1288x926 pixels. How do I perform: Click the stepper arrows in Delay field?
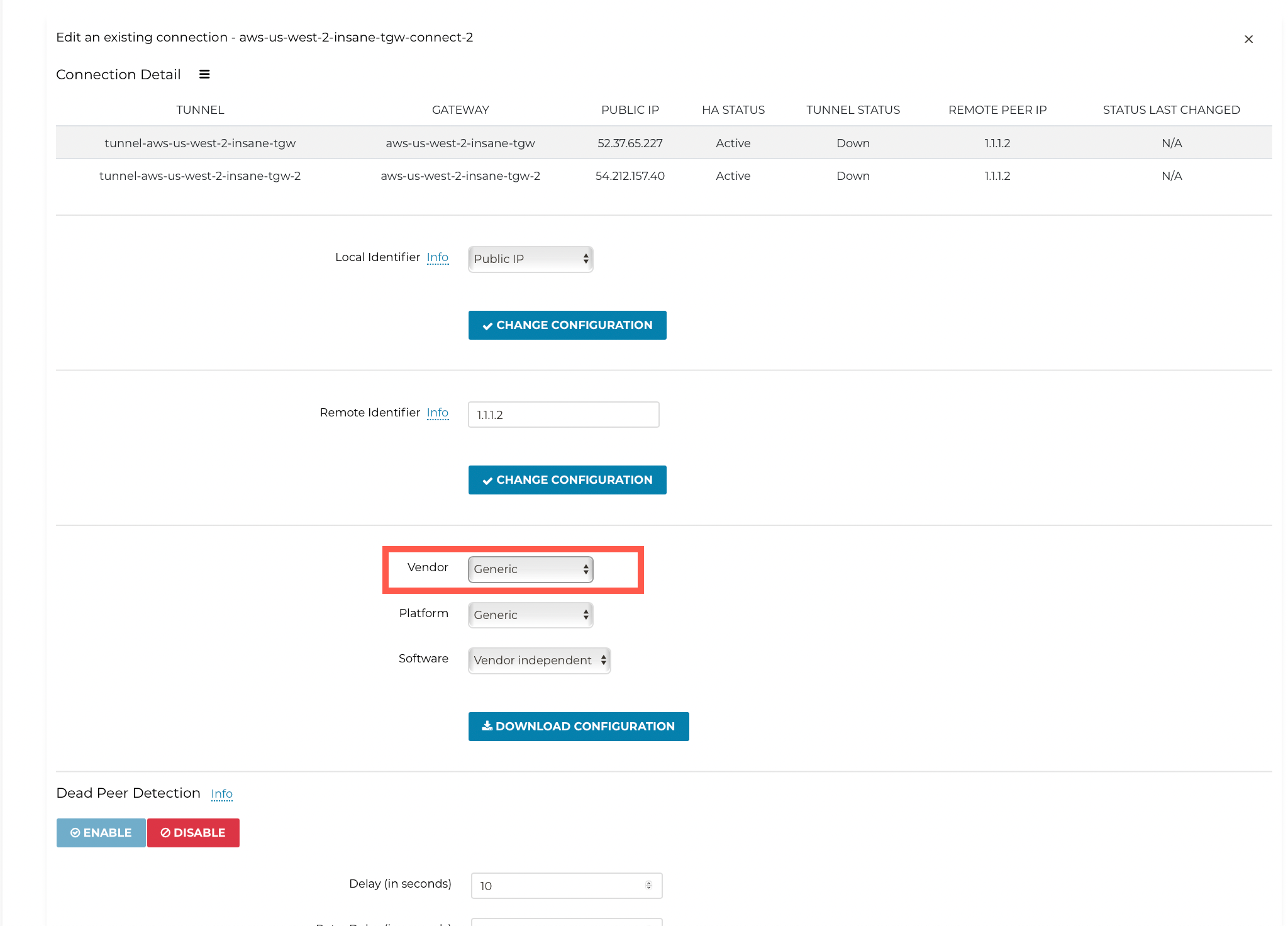point(648,885)
